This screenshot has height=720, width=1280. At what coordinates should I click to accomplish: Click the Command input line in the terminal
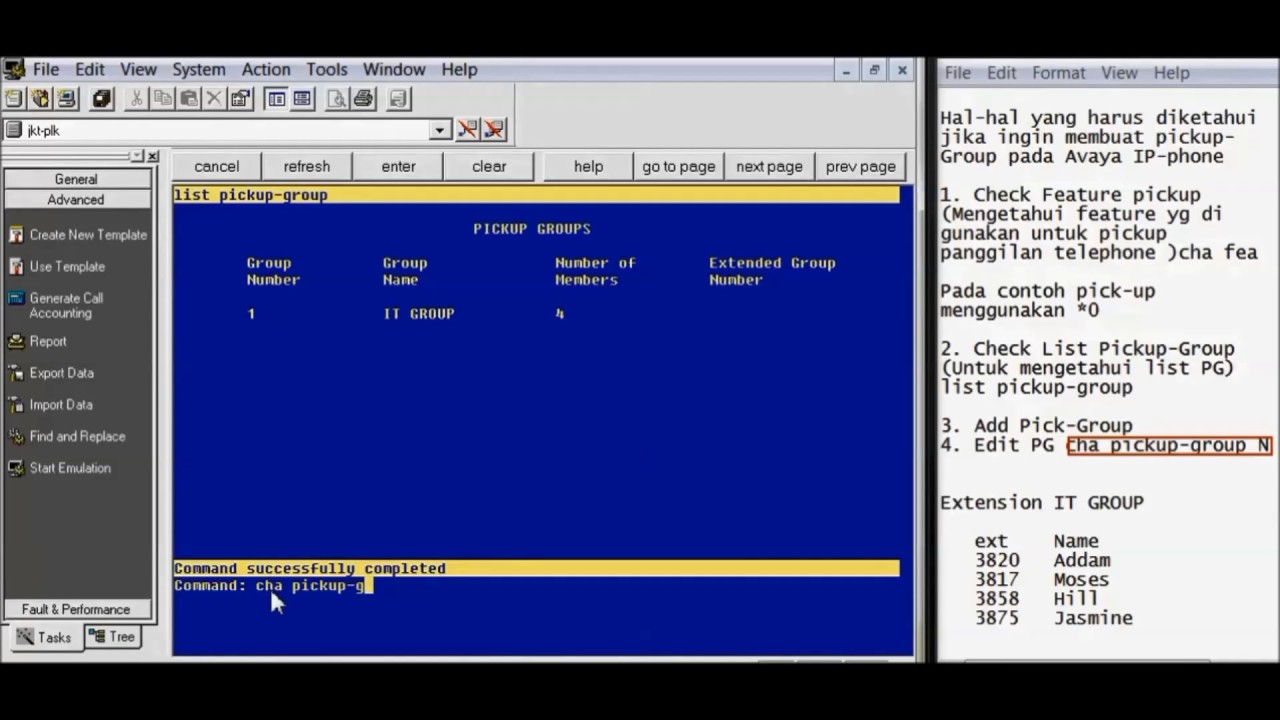tap(536, 586)
